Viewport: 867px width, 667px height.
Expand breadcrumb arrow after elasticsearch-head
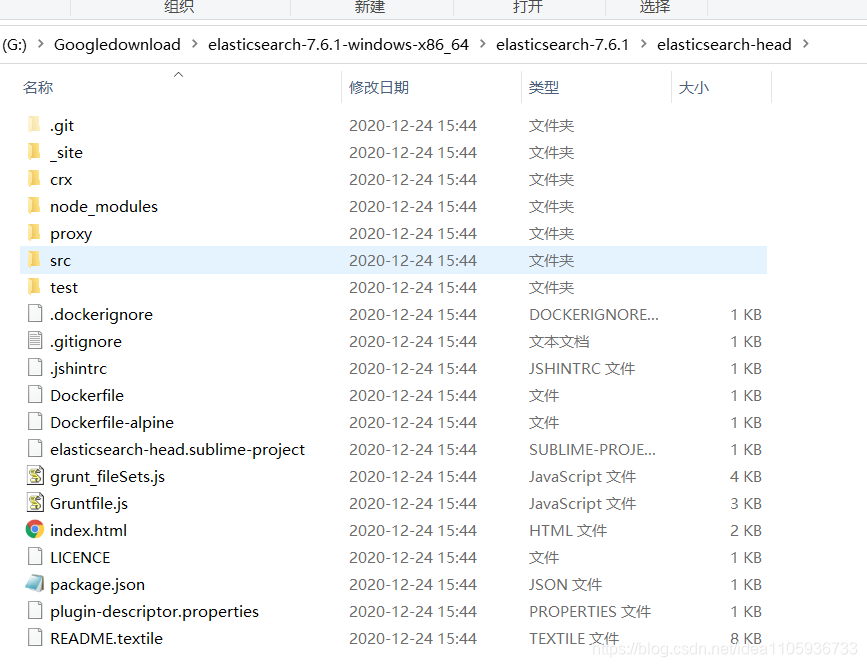tap(806, 44)
